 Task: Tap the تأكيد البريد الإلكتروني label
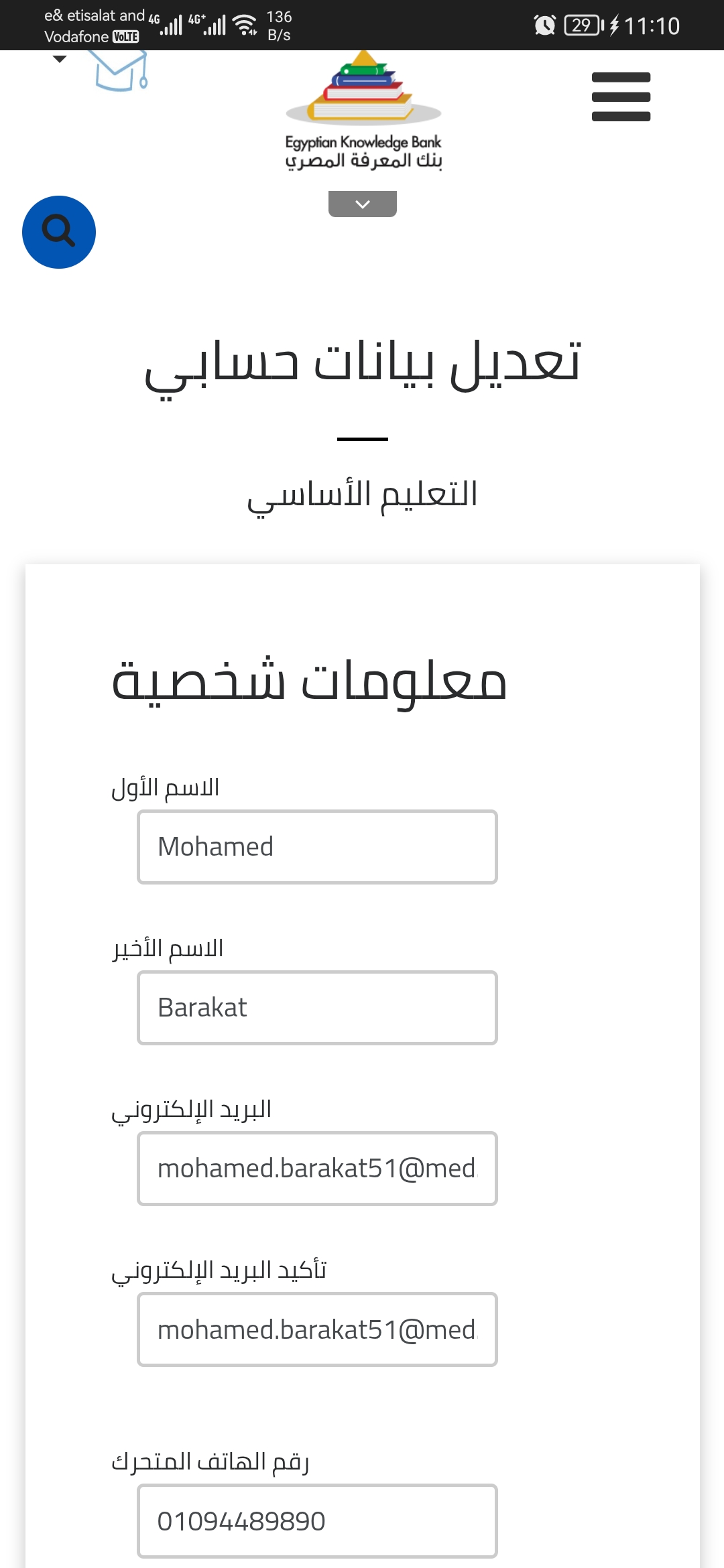[x=219, y=1270]
